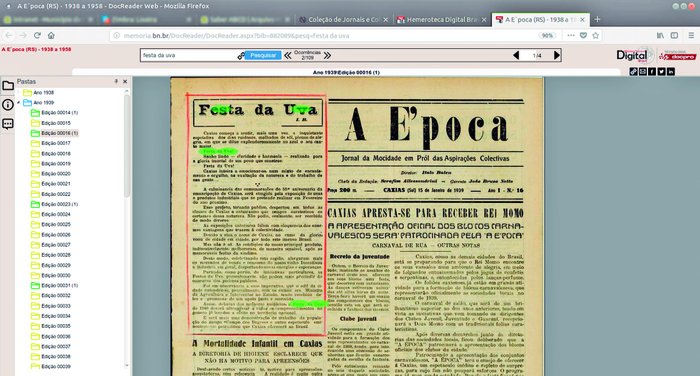The width and height of the screenshot is (700, 376).
Task: Open the information panel icon
Action: pos(8,104)
